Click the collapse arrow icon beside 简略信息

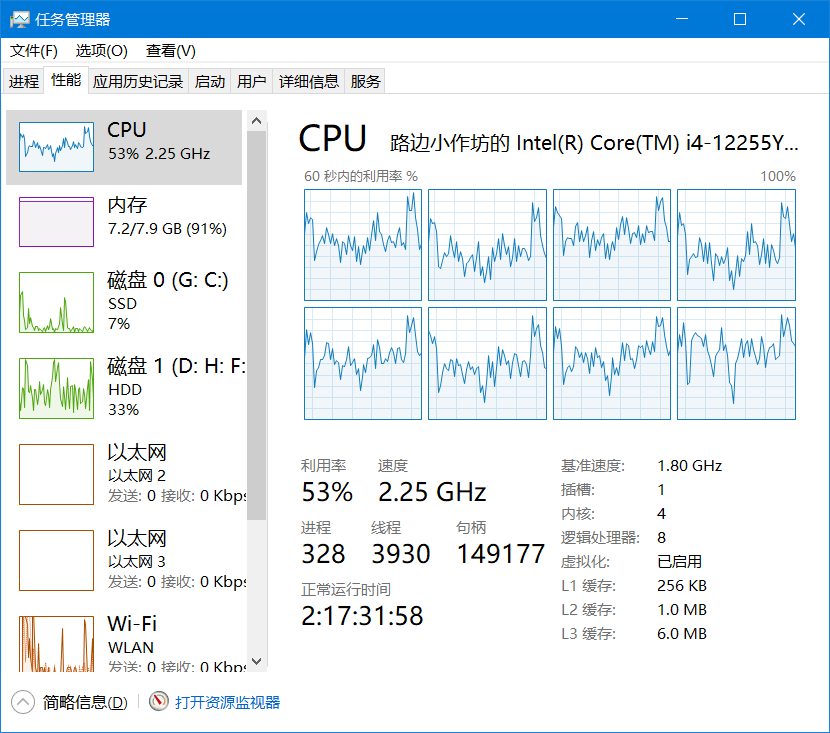[23, 702]
